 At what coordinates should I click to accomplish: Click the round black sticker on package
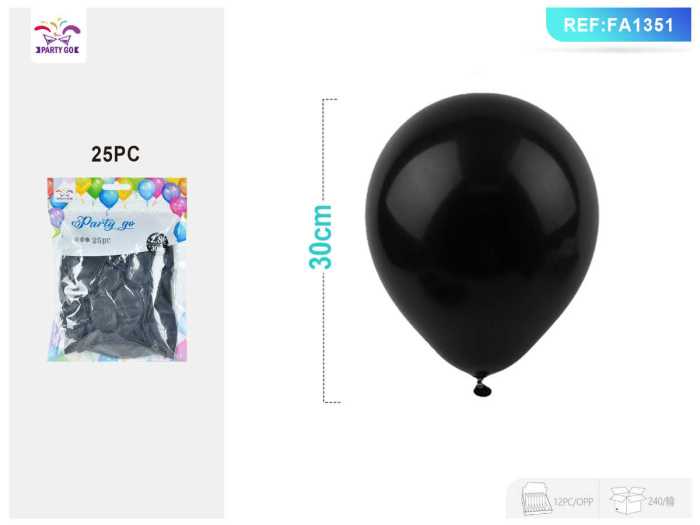coord(157,242)
